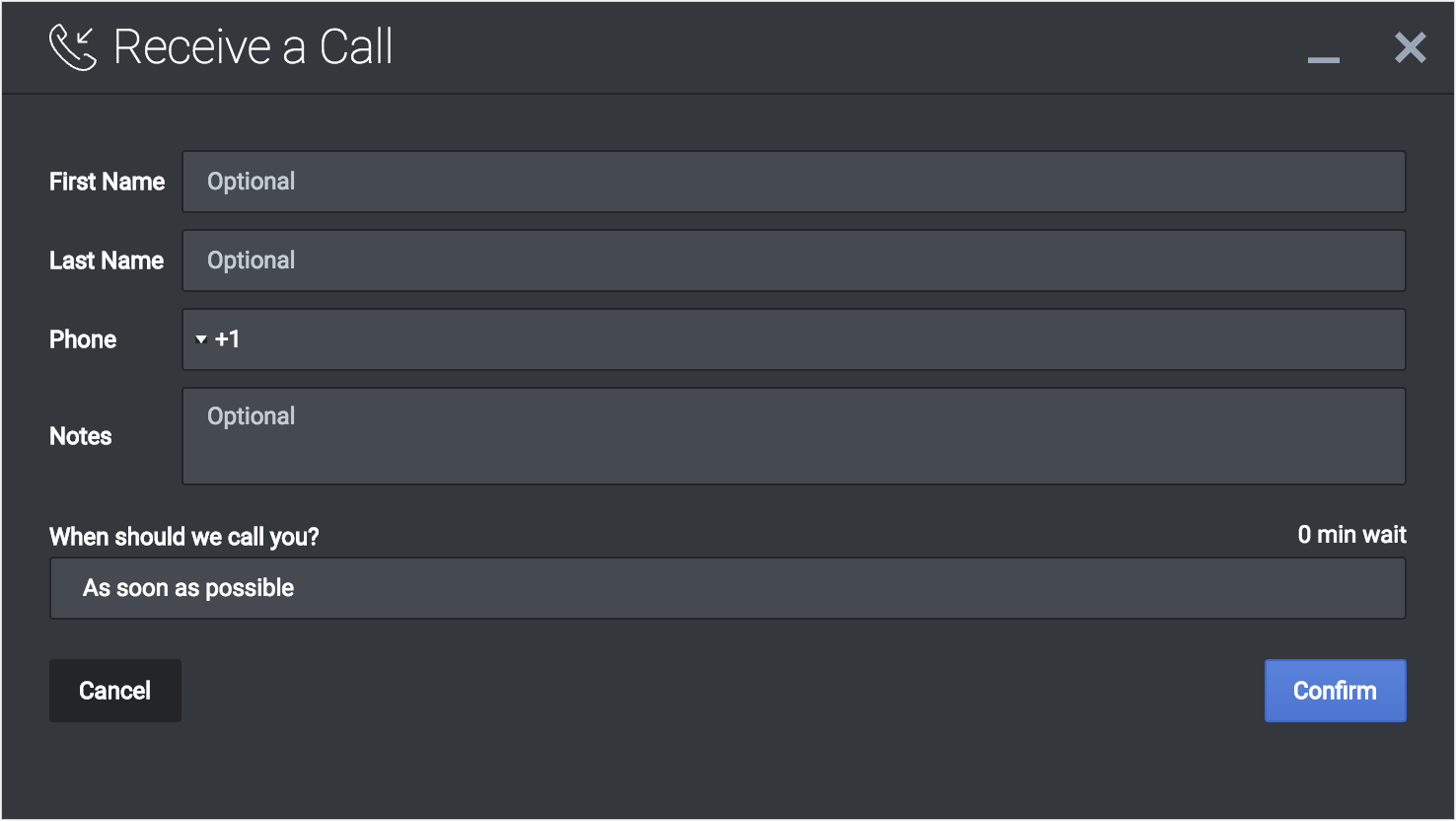Focus the Last Name input field
Viewport: 1456px width, 821px height.
(x=793, y=261)
